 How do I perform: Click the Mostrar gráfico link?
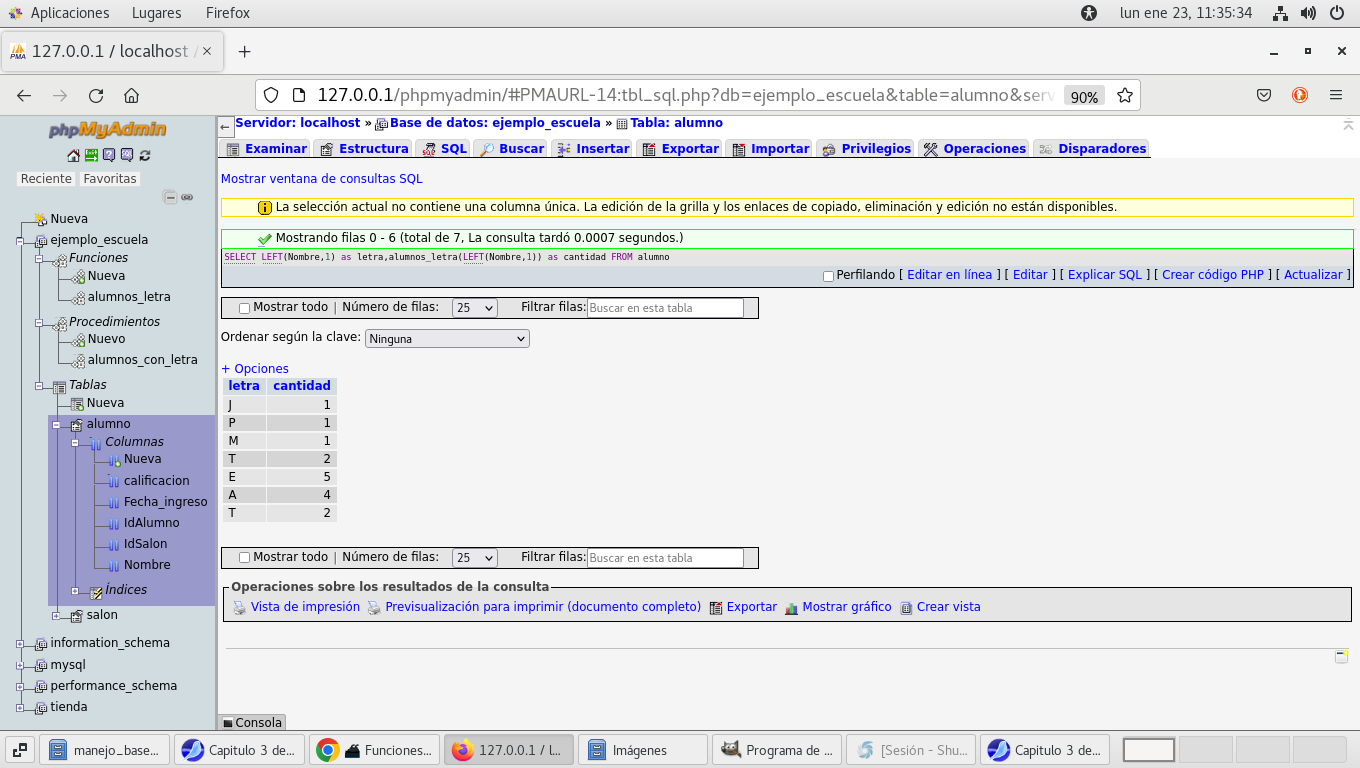(x=846, y=607)
